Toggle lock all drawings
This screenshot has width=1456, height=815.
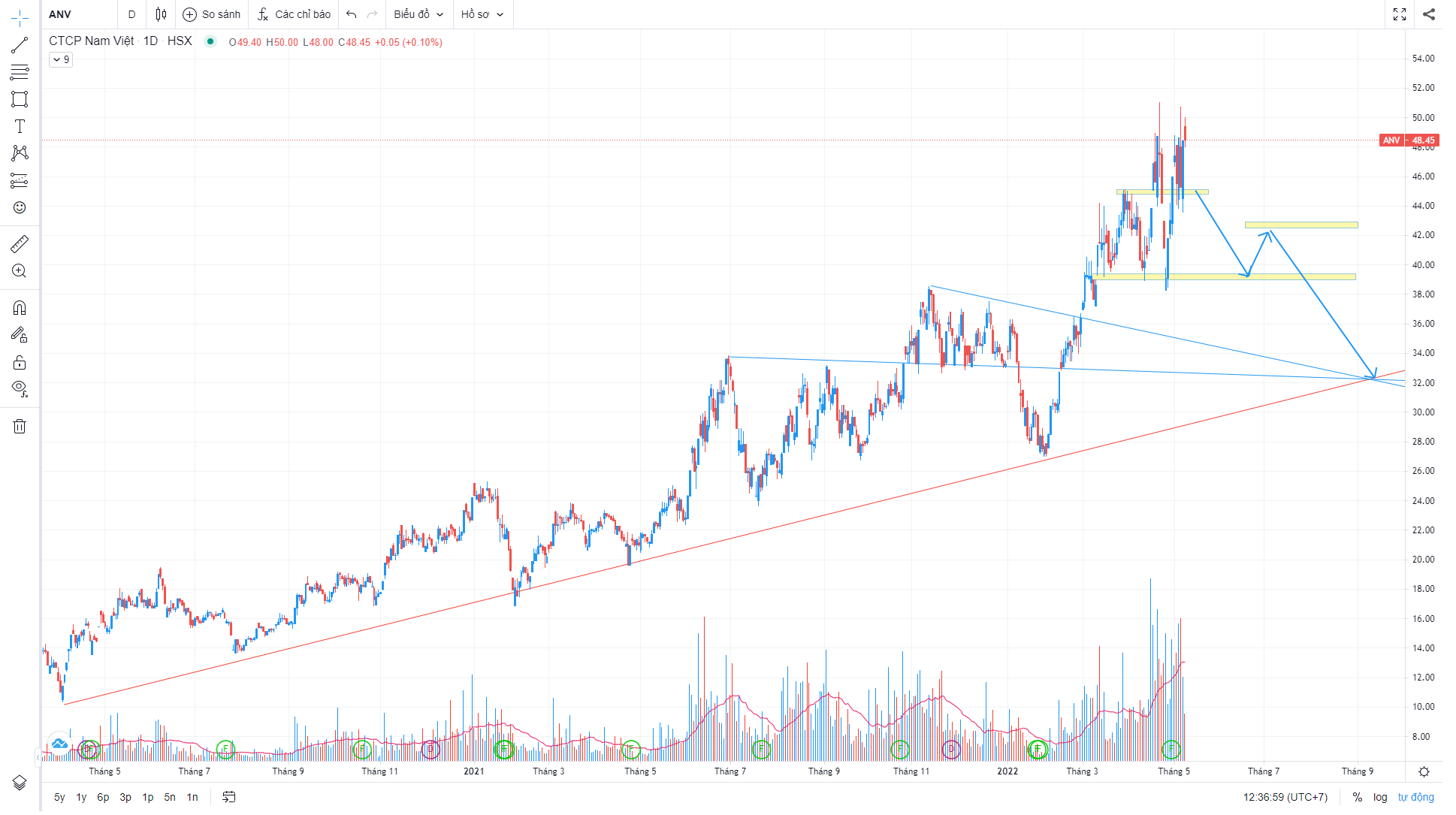pyautogui.click(x=20, y=364)
